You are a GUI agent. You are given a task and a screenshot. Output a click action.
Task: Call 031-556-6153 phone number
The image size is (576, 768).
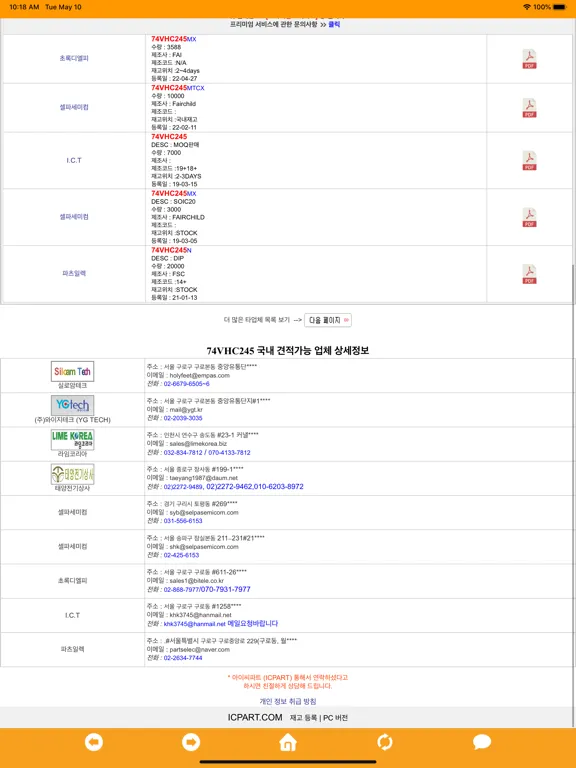point(183,521)
